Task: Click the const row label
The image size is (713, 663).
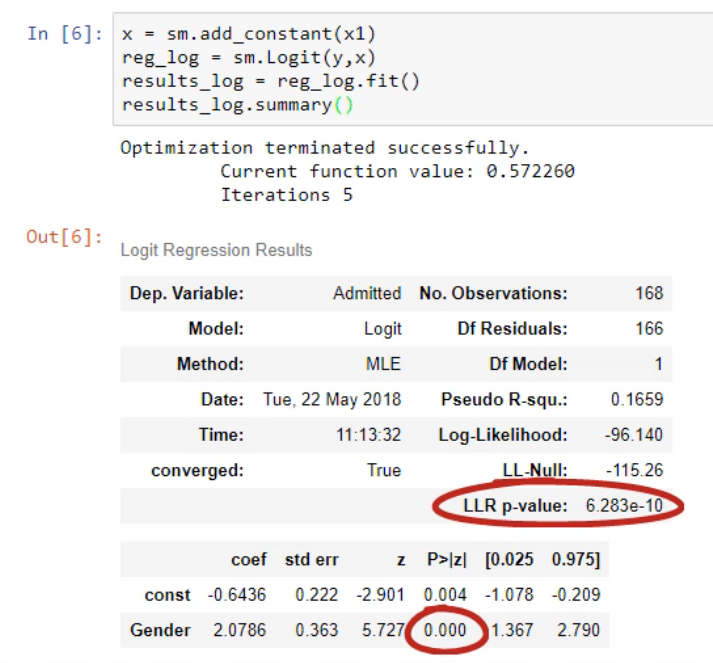Action: pyautogui.click(x=167, y=595)
